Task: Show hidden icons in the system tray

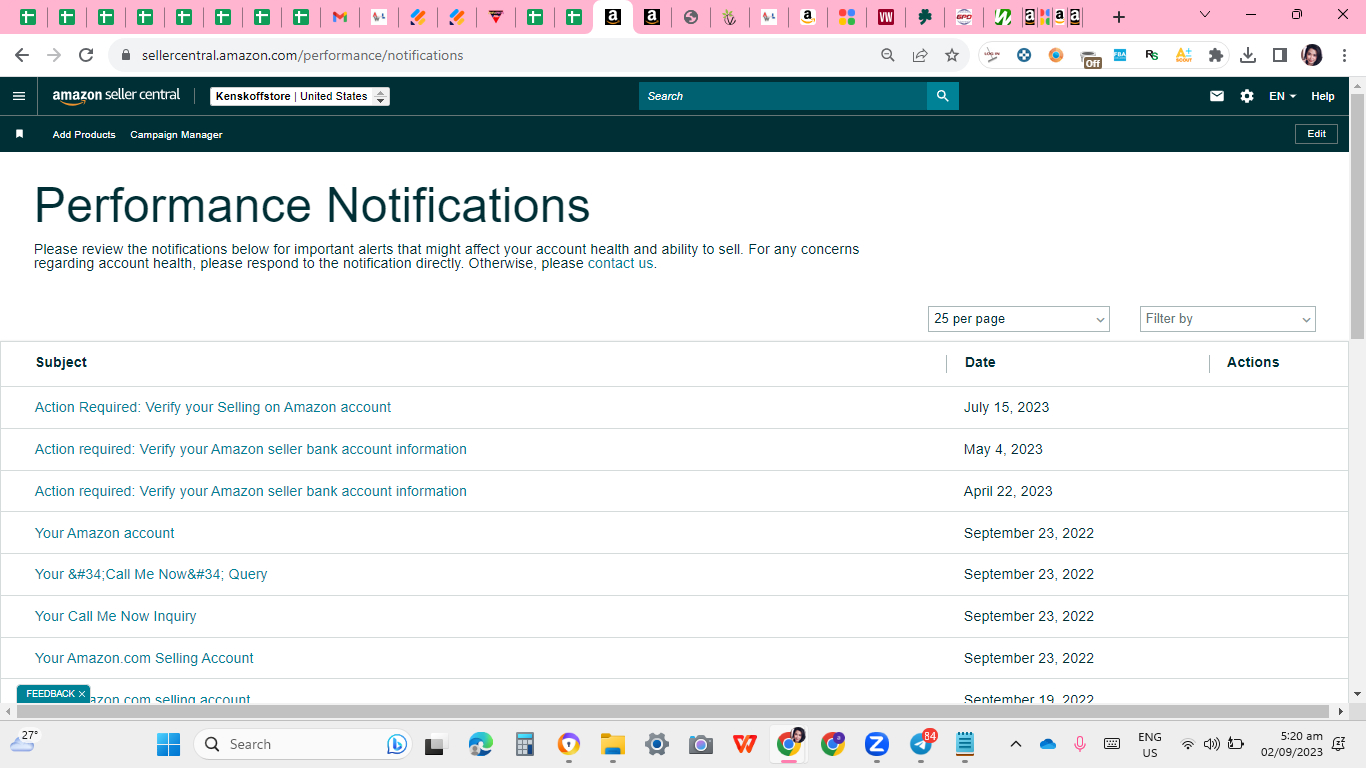Action: (1016, 744)
